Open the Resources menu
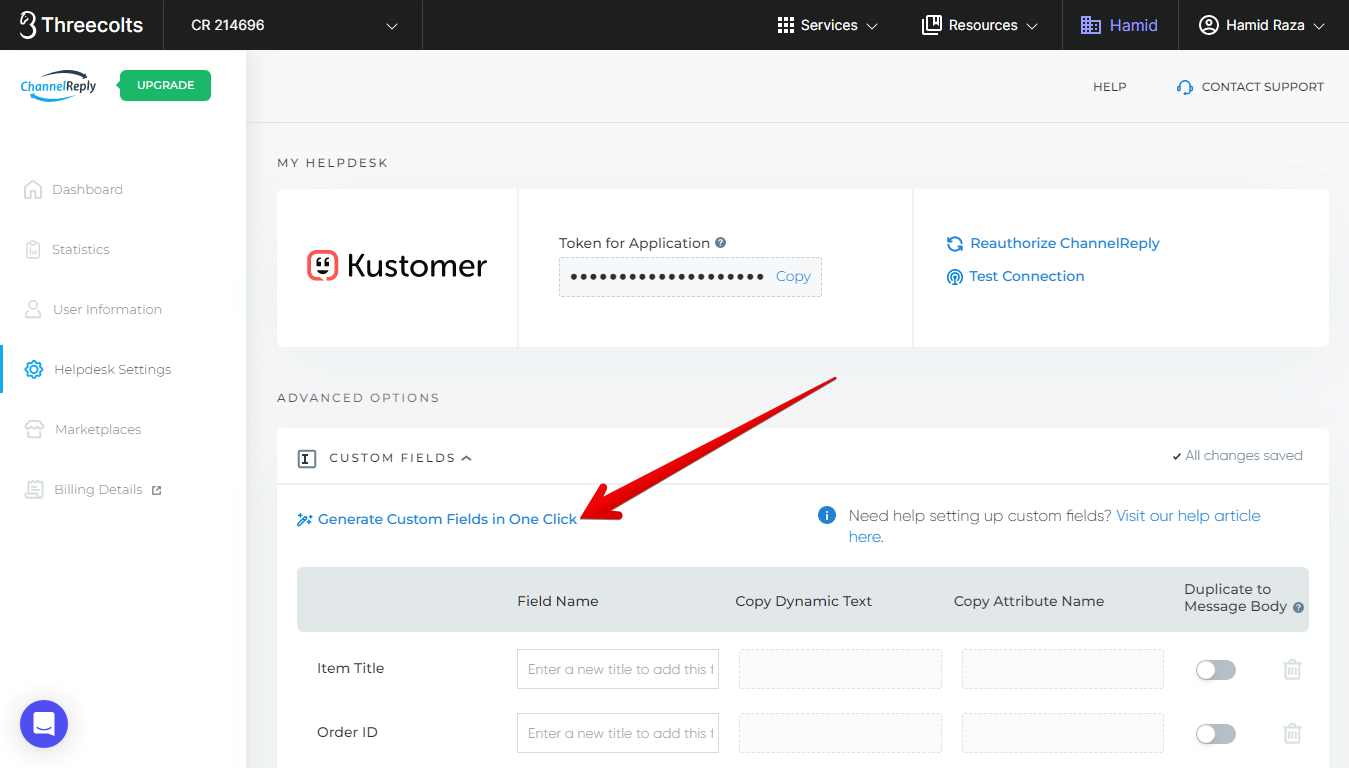This screenshot has width=1349, height=768. (x=980, y=25)
